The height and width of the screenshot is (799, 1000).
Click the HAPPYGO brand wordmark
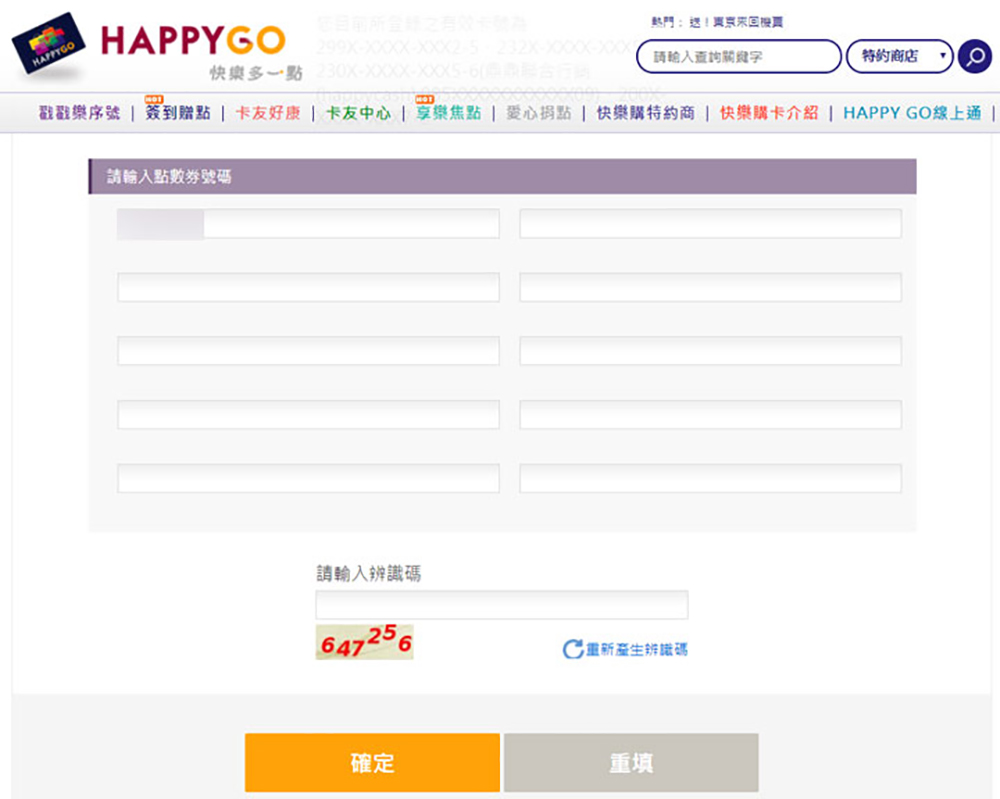193,40
